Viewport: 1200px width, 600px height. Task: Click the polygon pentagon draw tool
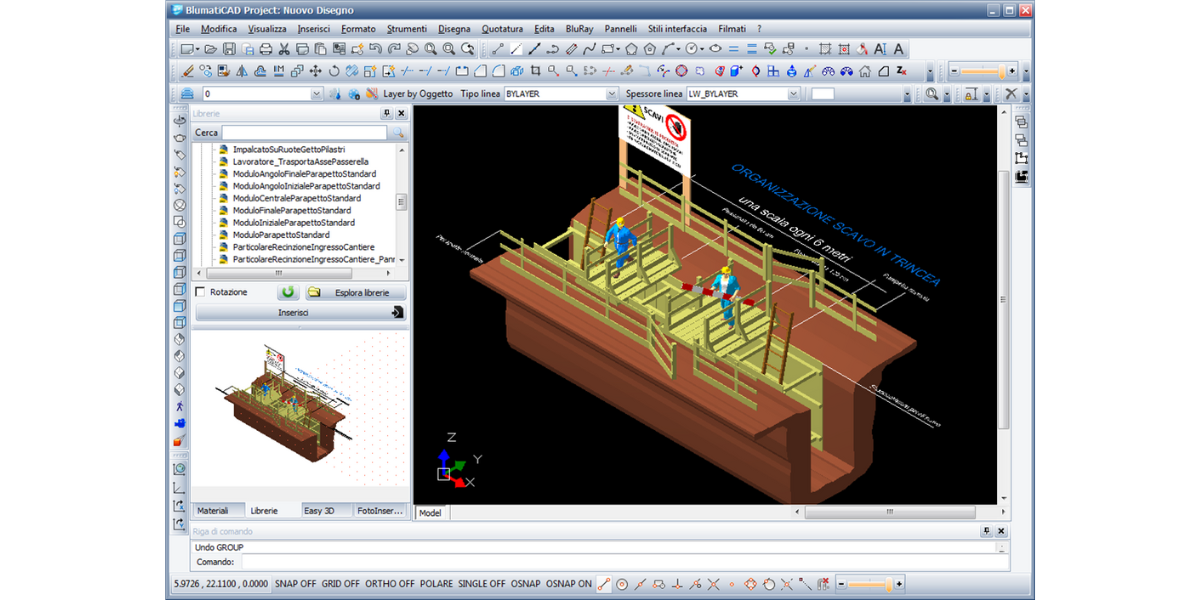632,49
